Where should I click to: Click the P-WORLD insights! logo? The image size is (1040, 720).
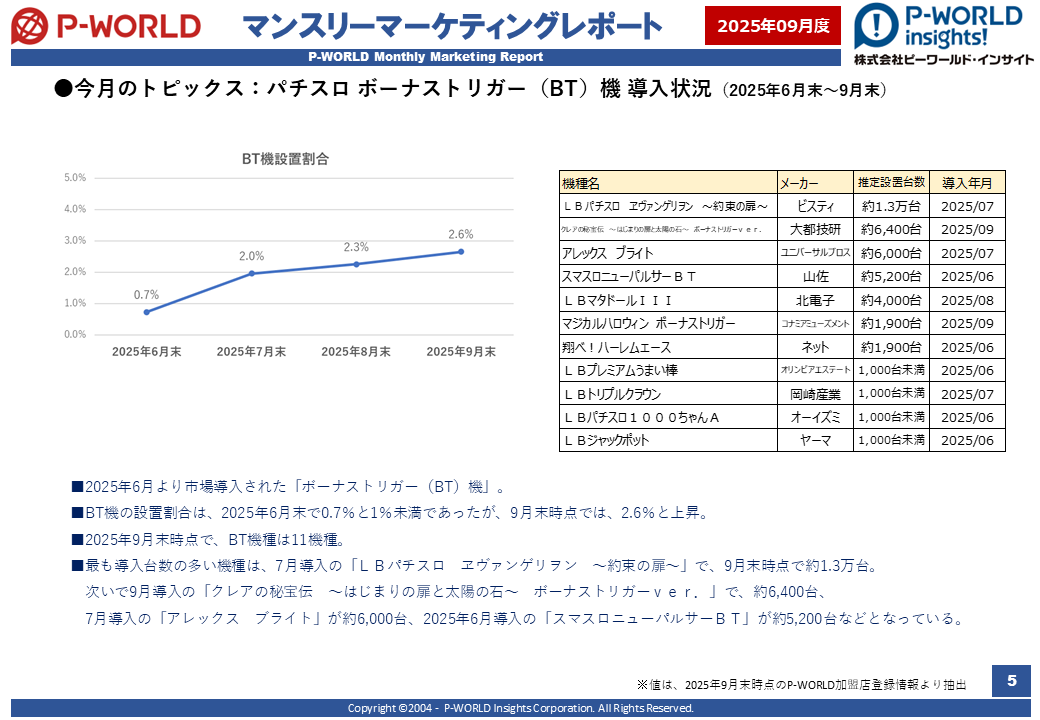tap(944, 34)
